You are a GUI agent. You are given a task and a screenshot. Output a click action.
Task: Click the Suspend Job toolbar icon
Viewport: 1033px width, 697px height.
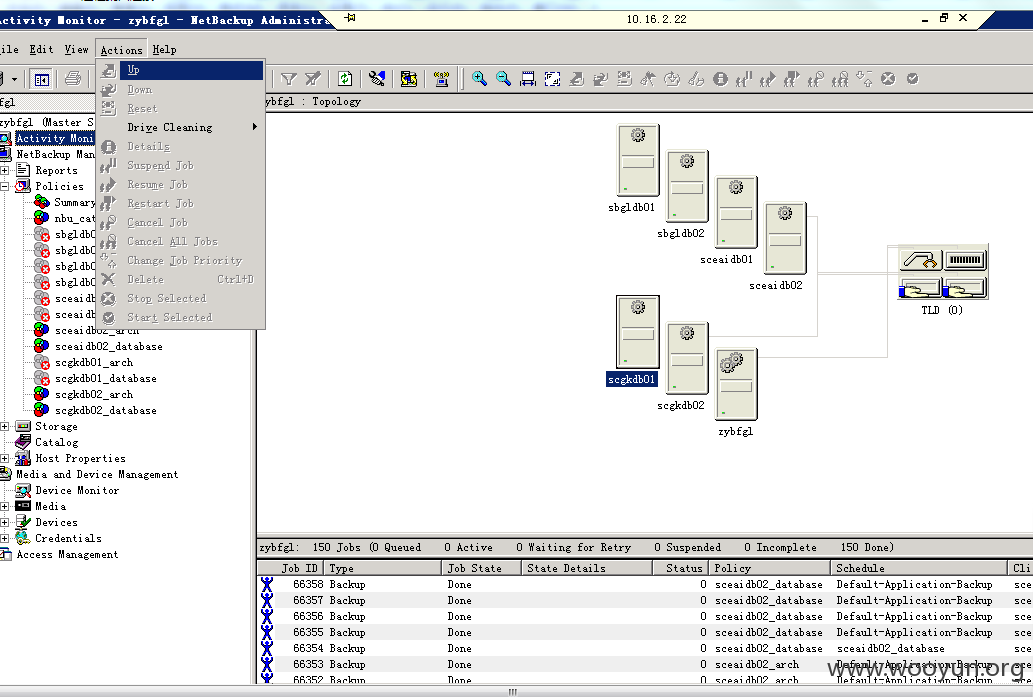(744, 79)
